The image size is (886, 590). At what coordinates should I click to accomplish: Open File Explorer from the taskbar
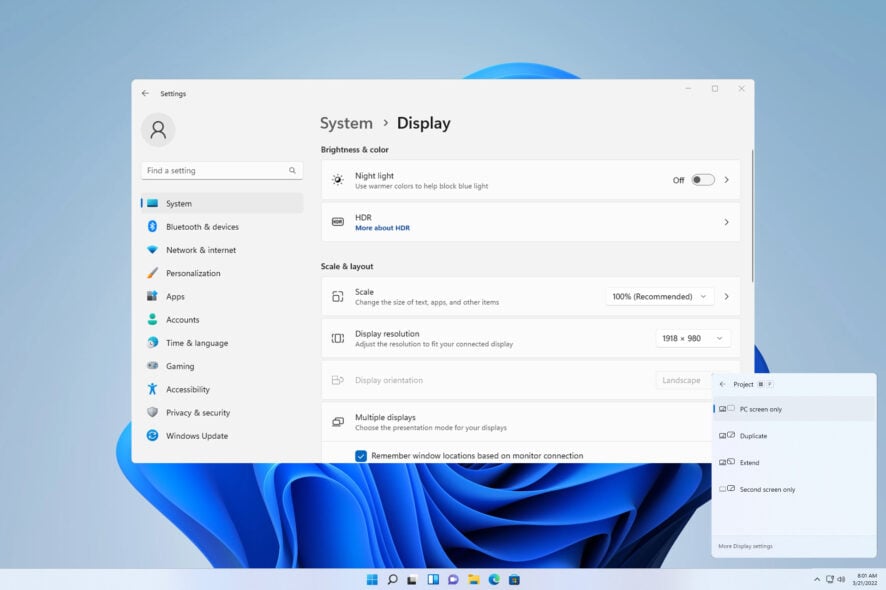coord(474,580)
